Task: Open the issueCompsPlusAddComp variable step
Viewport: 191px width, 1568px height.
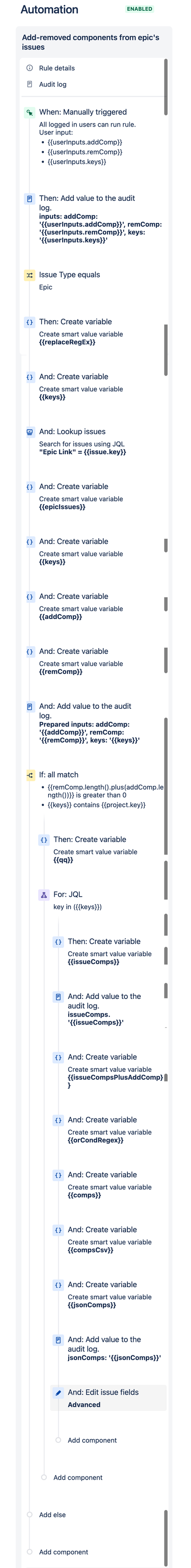Action: pyautogui.click(x=108, y=1071)
